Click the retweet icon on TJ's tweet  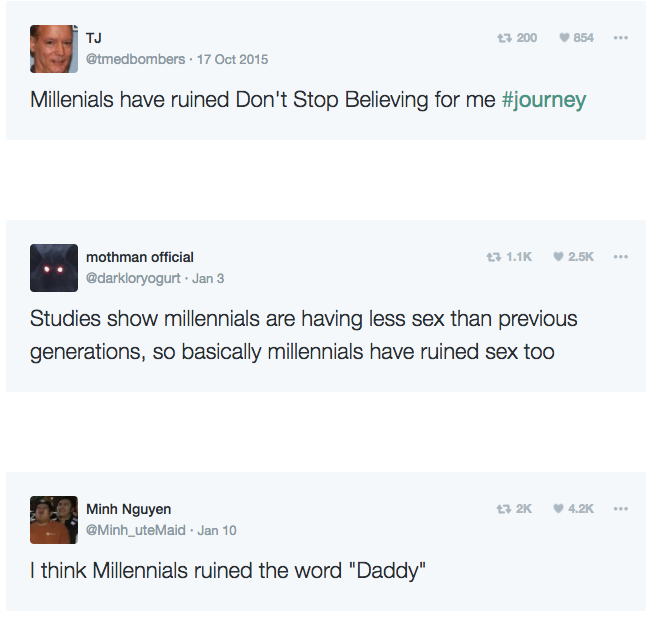point(504,38)
